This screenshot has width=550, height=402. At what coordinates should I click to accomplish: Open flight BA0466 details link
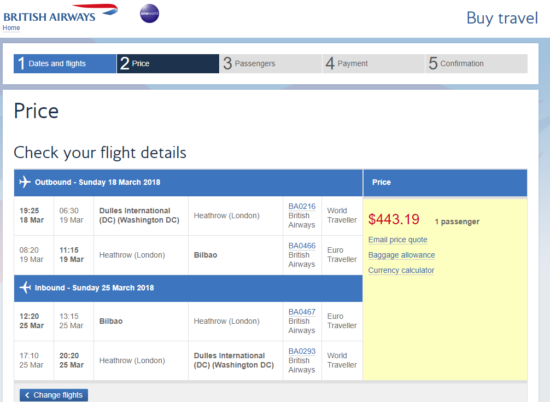[x=302, y=246]
